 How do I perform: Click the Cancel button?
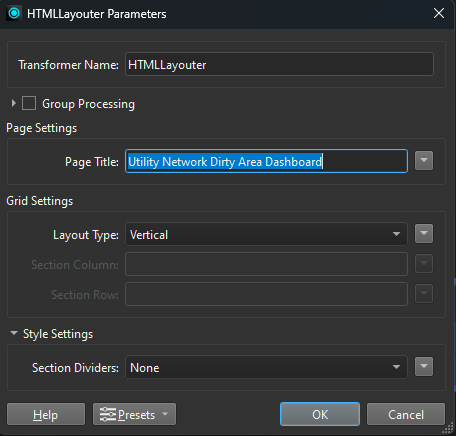[x=406, y=414]
